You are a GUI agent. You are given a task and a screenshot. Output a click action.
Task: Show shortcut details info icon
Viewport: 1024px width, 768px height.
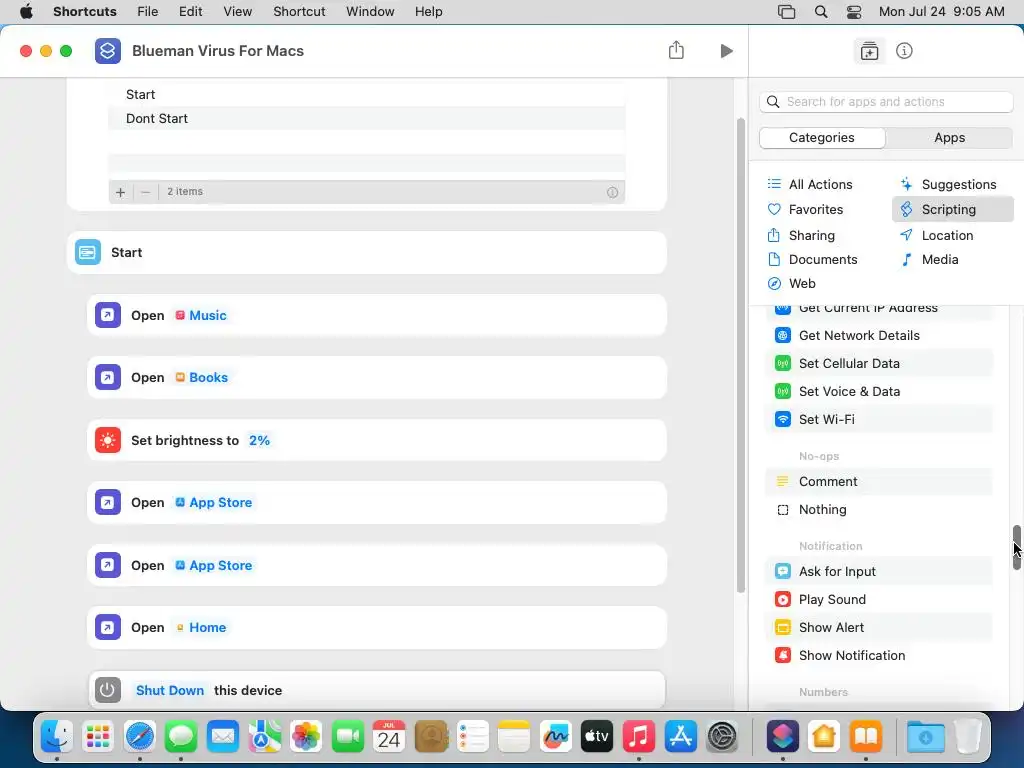904,51
